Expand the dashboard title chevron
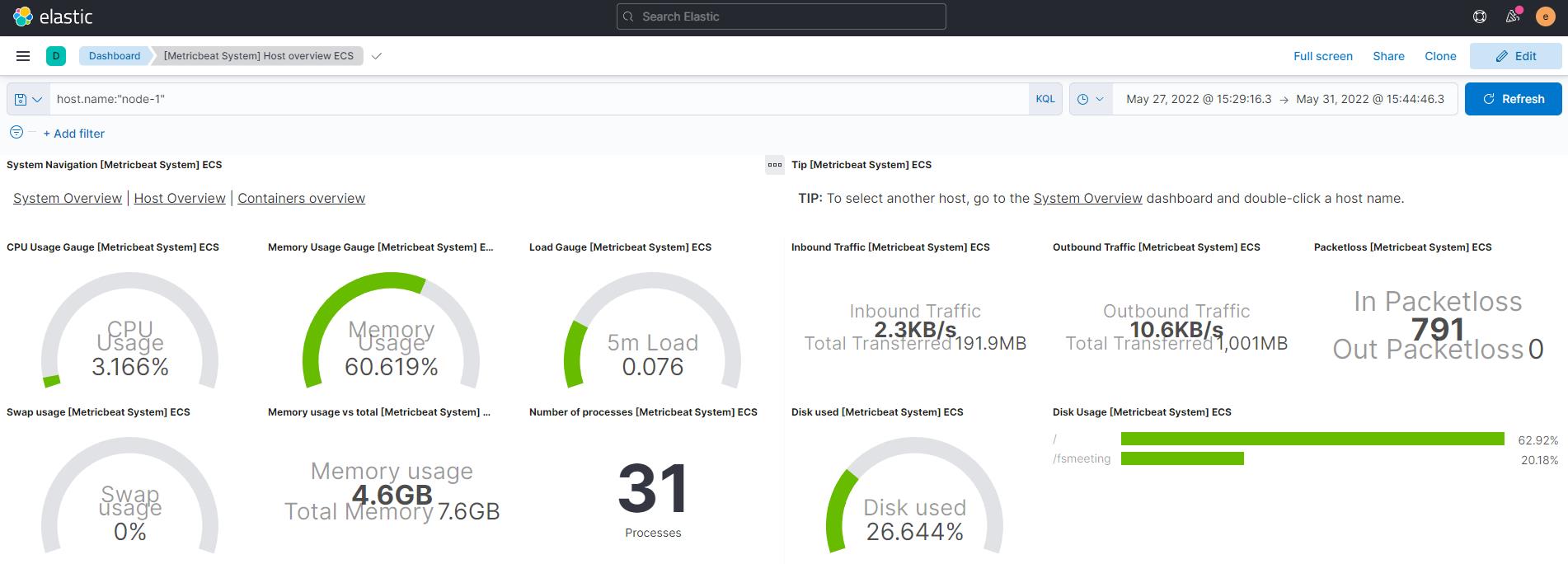 (377, 56)
